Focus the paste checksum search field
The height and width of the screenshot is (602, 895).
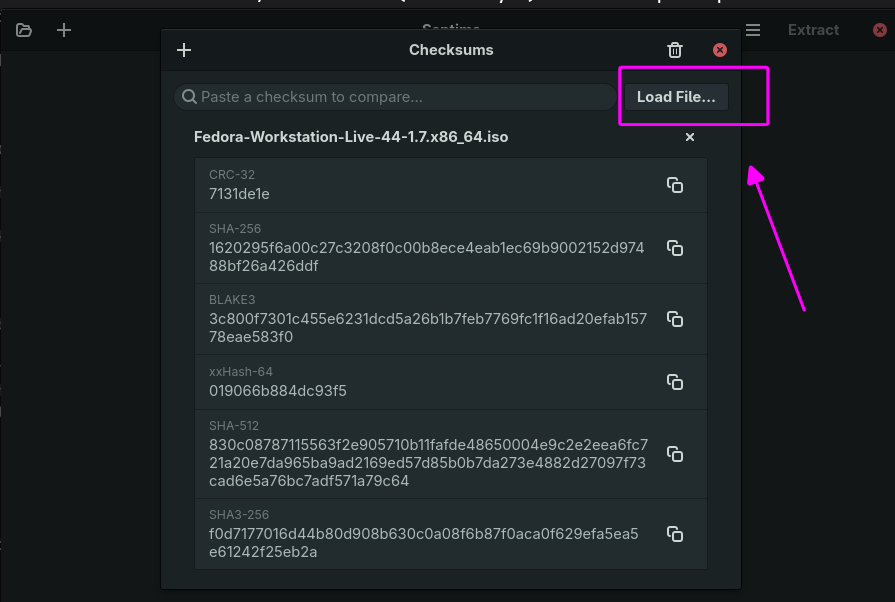tap(395, 97)
